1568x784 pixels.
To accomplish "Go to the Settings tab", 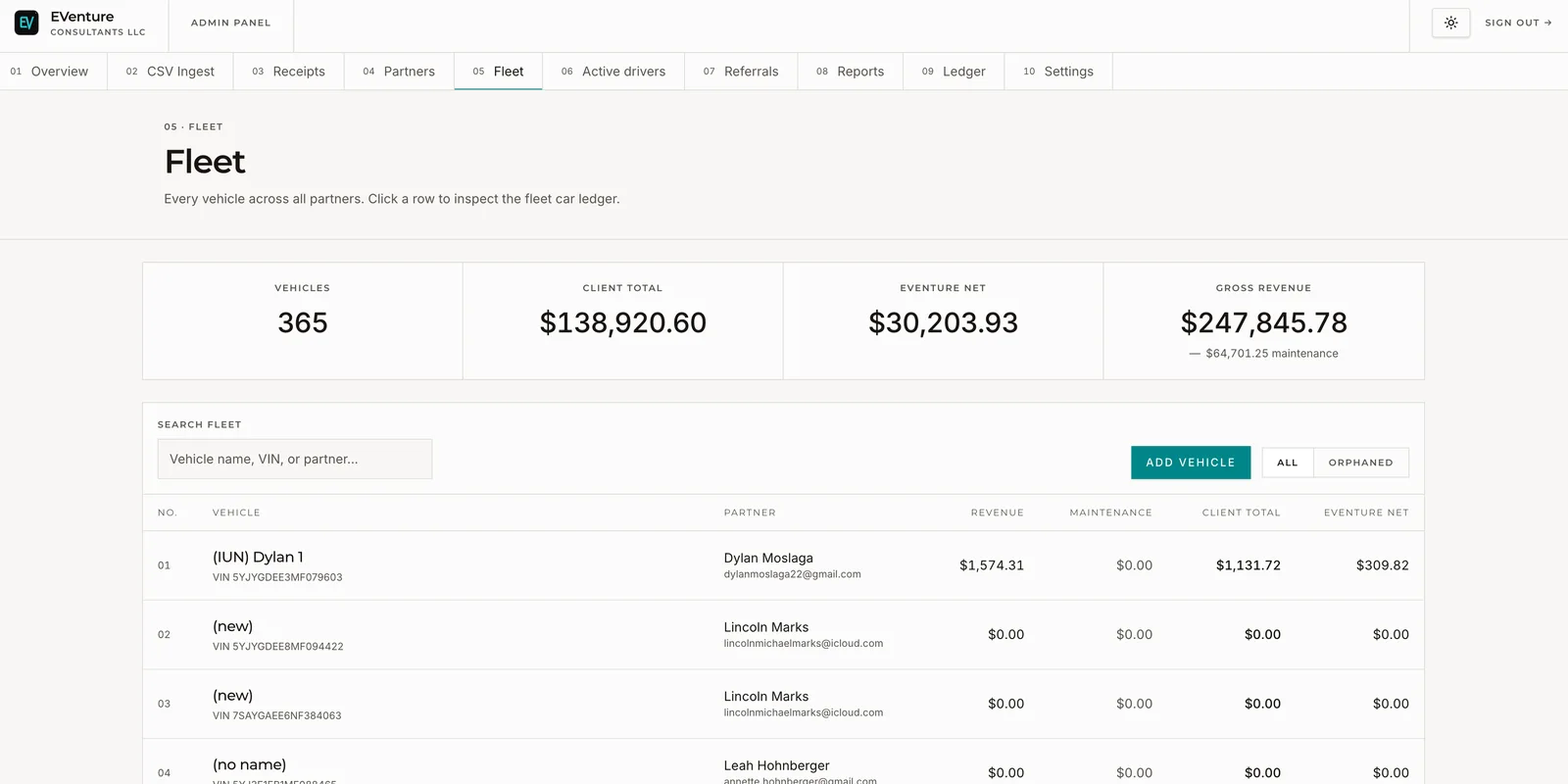I will click(1058, 72).
